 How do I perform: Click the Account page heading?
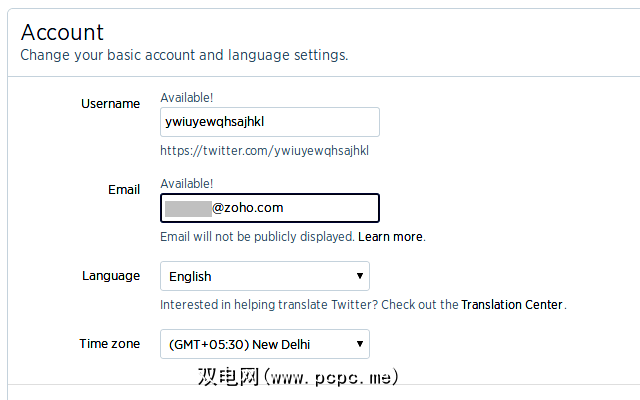(x=62, y=32)
